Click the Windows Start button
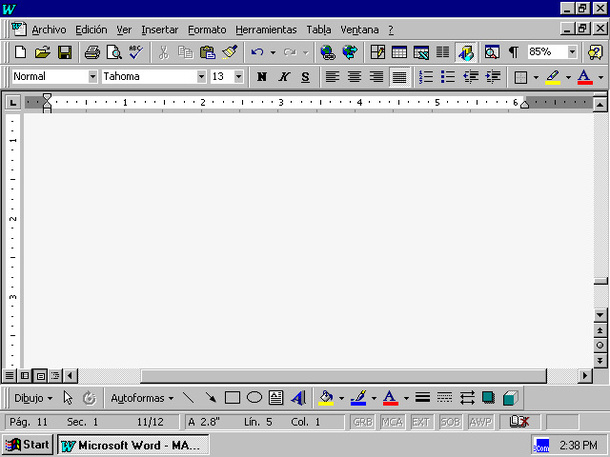Viewport: 610px width, 457px height. pyautogui.click(x=27, y=445)
